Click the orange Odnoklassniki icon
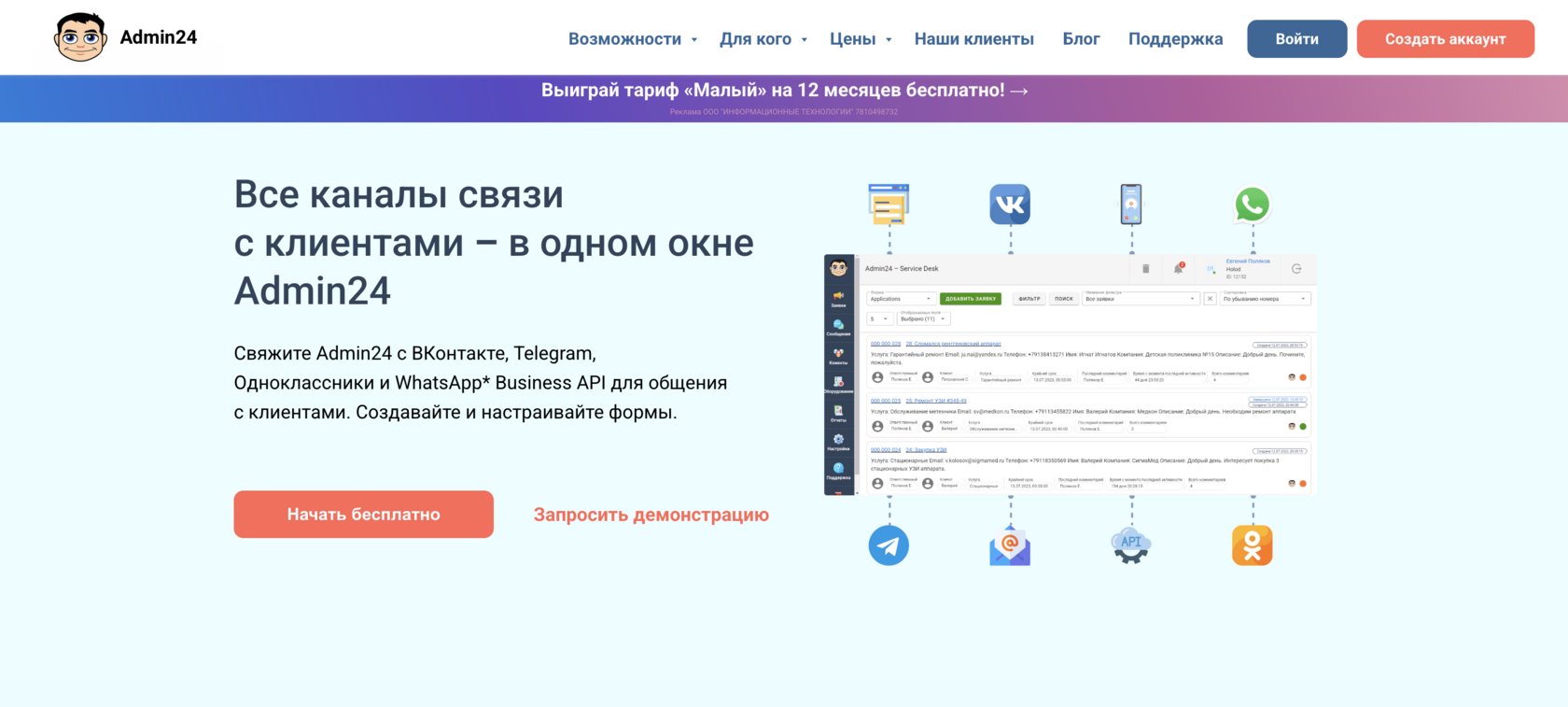 [x=1253, y=545]
